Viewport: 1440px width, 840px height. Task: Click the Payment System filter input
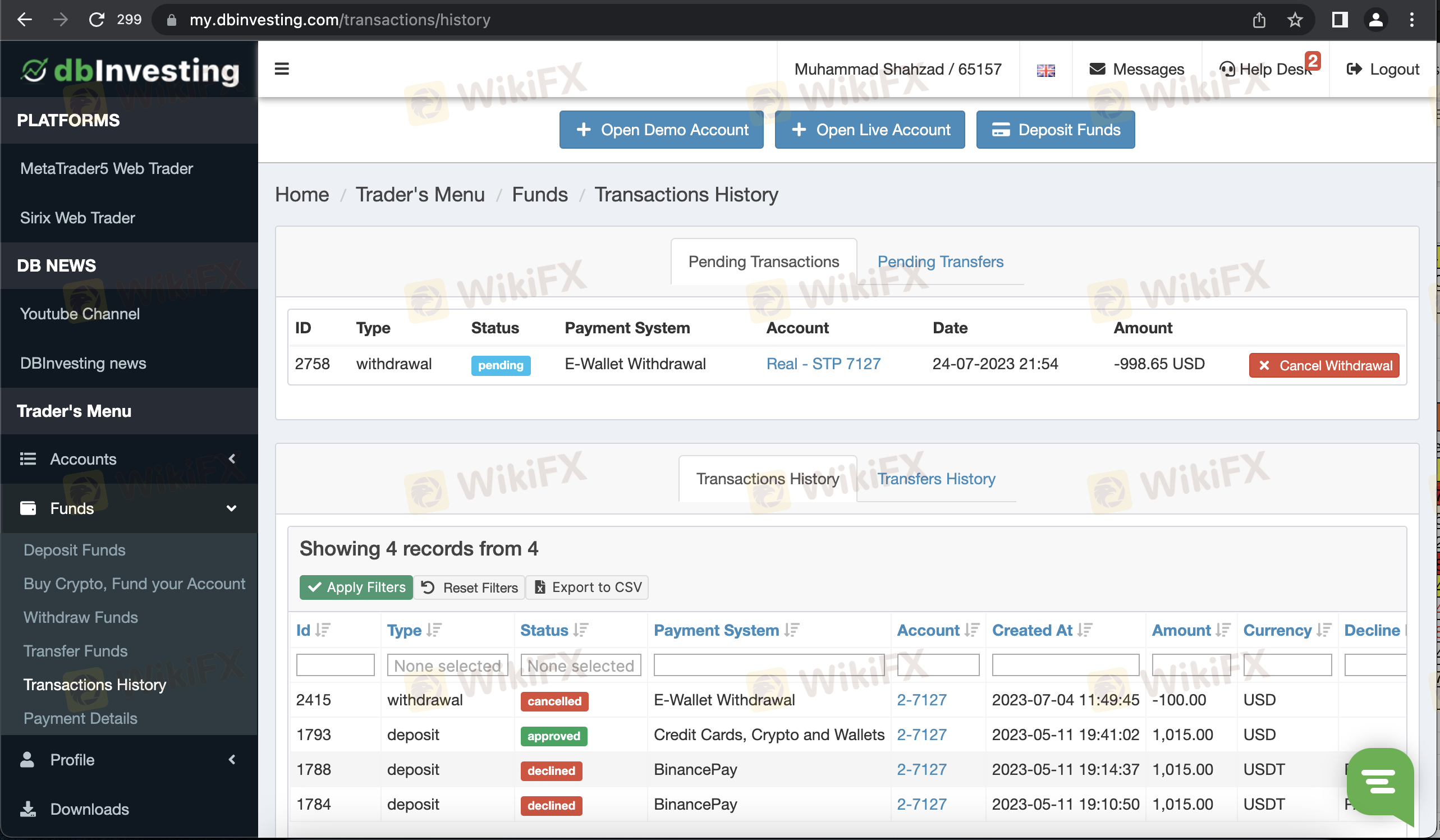point(769,665)
